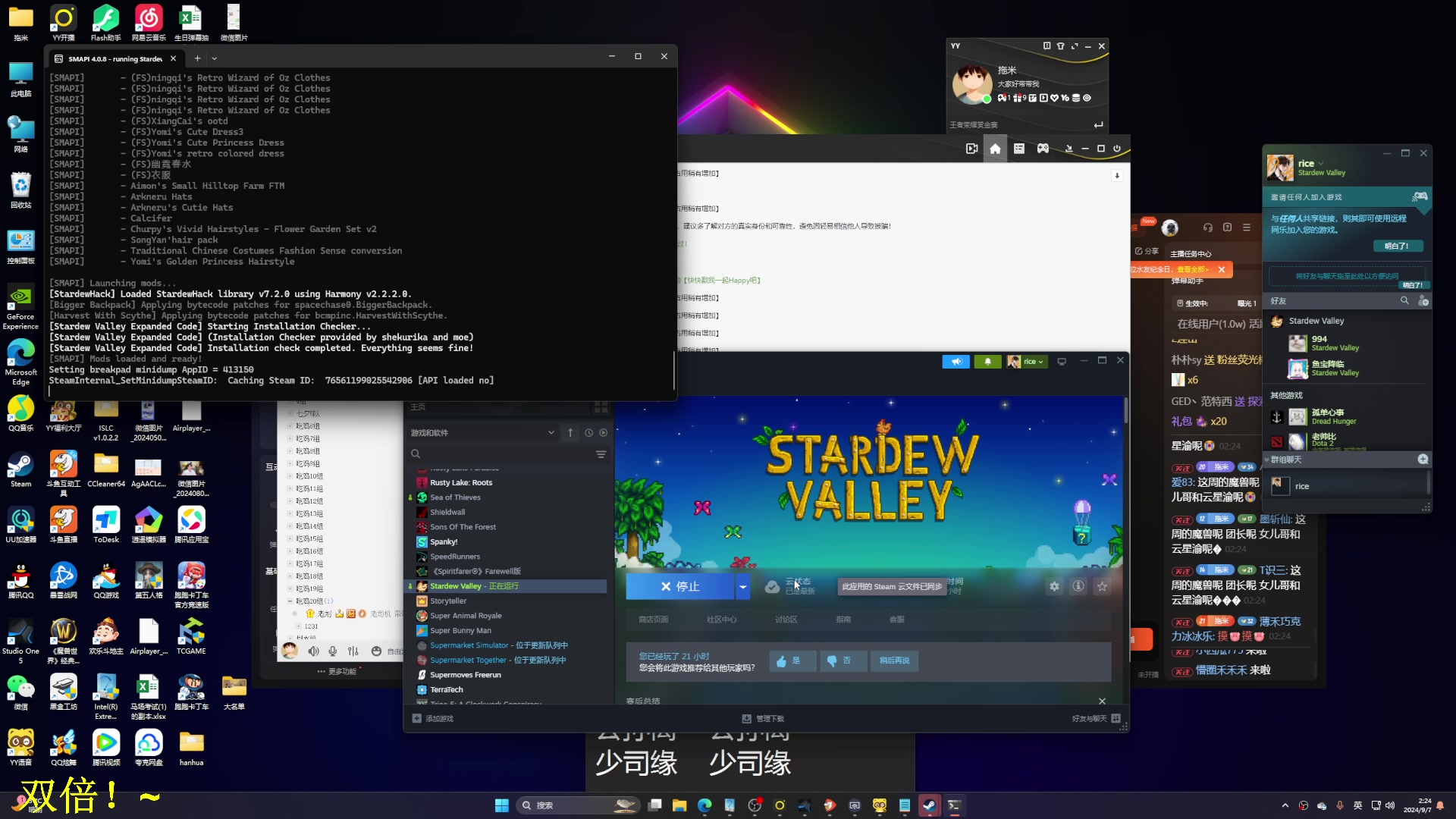Click Steam Big Picture mode icon
The width and height of the screenshot is (1456, 819).
point(1062,362)
